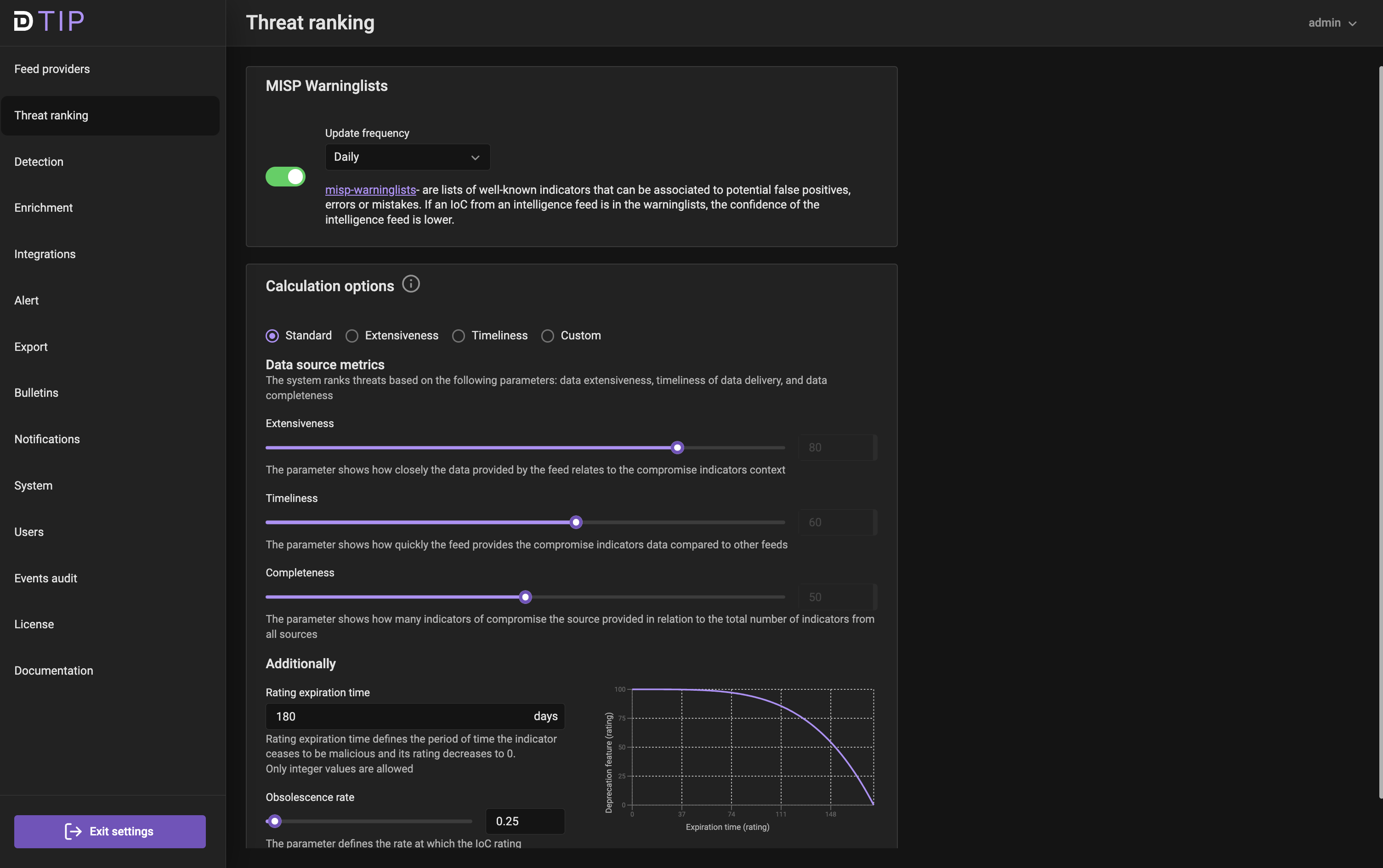Open the Update frequency Daily dropdown
This screenshot has width=1383, height=868.
407,157
